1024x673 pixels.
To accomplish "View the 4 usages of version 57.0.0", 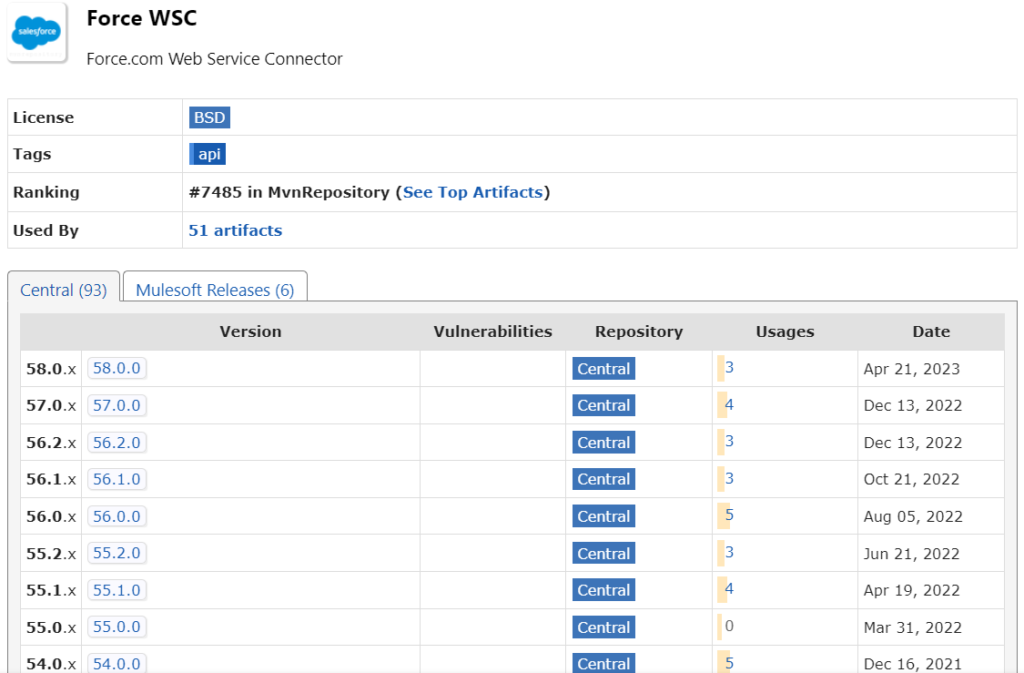I will click(x=729, y=405).
